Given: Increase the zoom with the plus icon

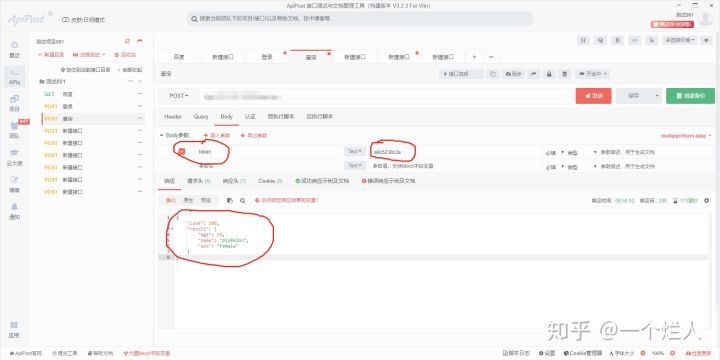Looking at the screenshot, I should pos(673,353).
